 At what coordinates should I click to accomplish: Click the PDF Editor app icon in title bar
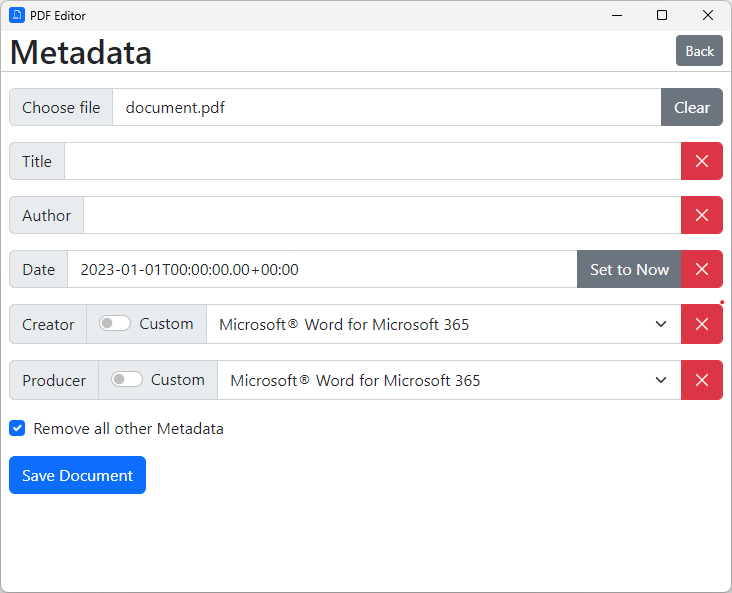(x=16, y=15)
